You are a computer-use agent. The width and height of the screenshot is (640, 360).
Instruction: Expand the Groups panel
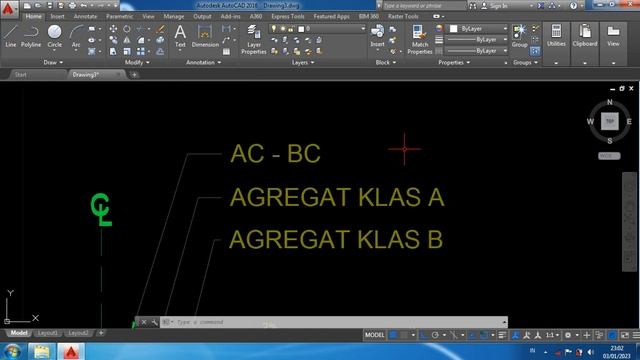click(x=525, y=62)
